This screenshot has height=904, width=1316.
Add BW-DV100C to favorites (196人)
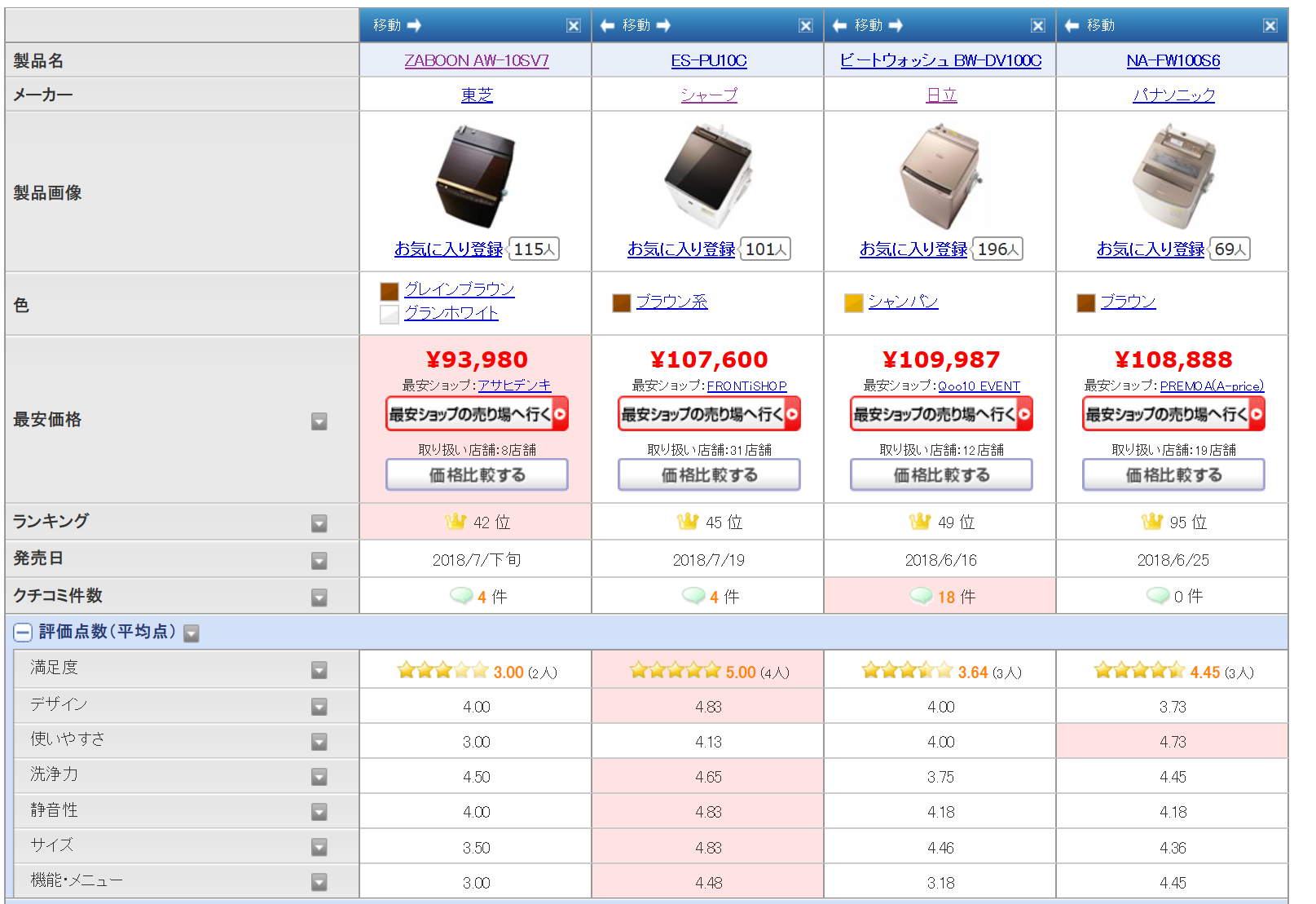click(913, 249)
